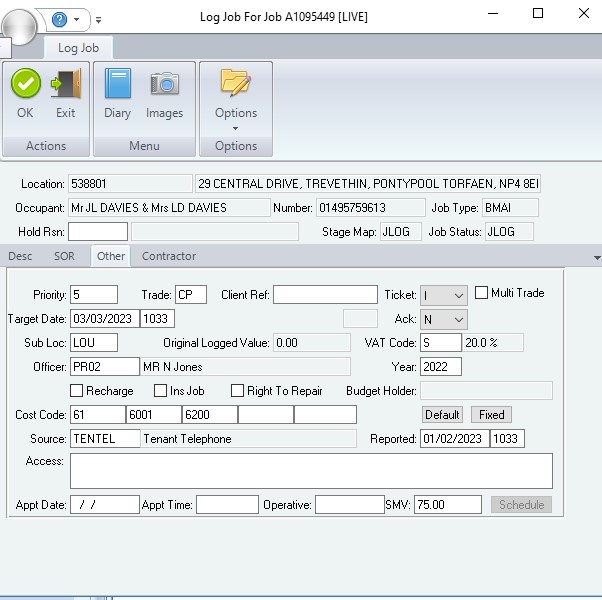Toggle the Ins Job checkbox
Viewport: 602px width, 600px height.
click(x=160, y=391)
